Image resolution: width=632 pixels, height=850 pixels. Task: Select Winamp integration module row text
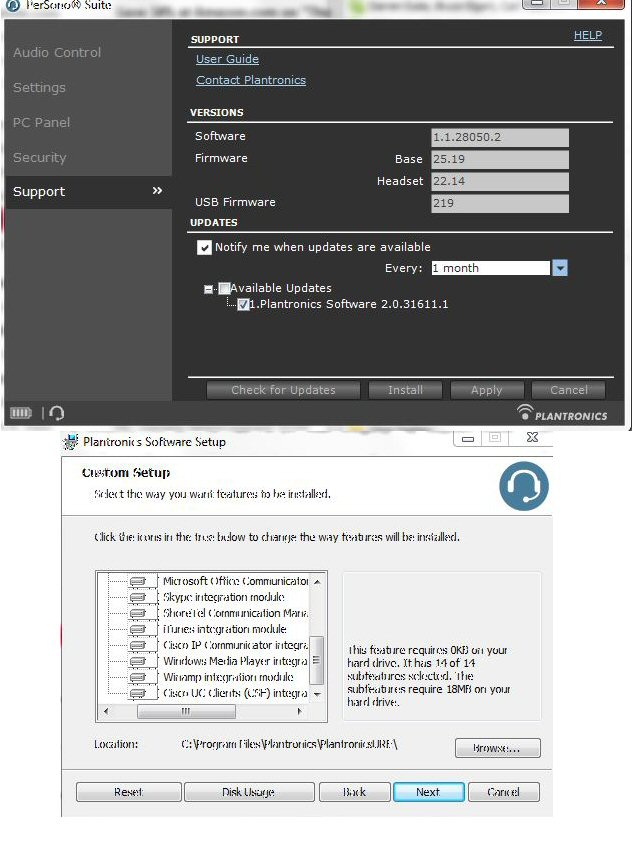coord(228,677)
